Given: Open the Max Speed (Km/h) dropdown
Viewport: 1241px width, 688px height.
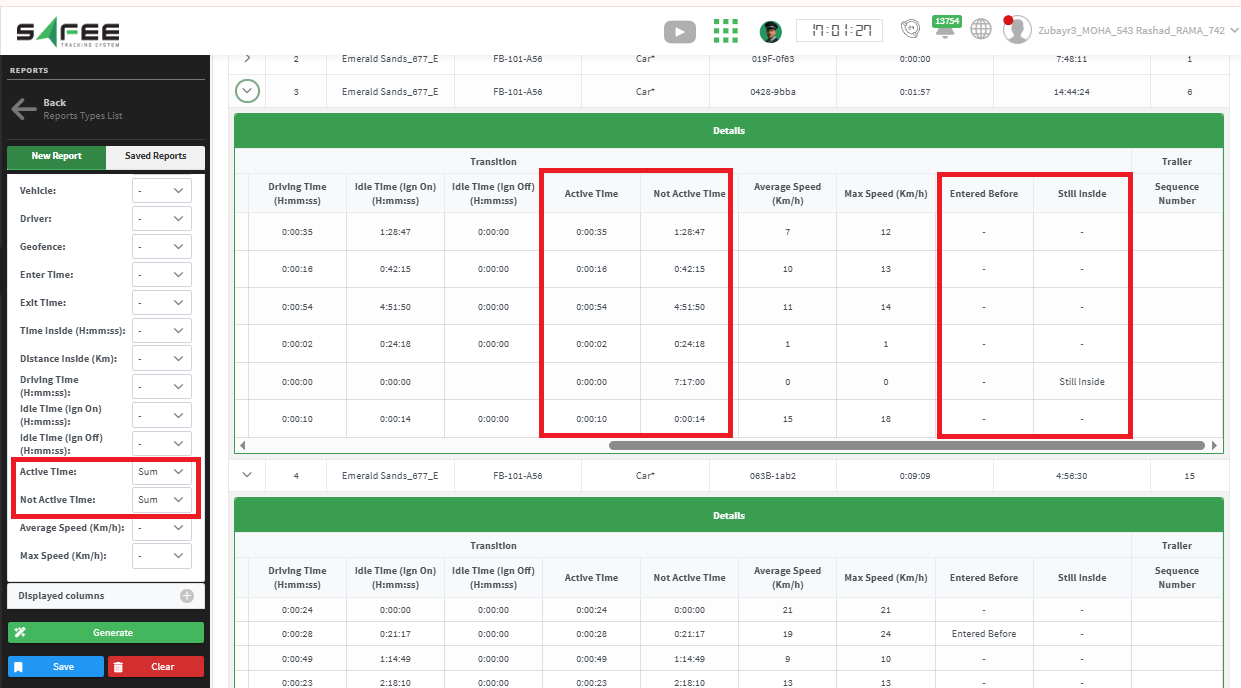Looking at the screenshot, I should tap(161, 555).
